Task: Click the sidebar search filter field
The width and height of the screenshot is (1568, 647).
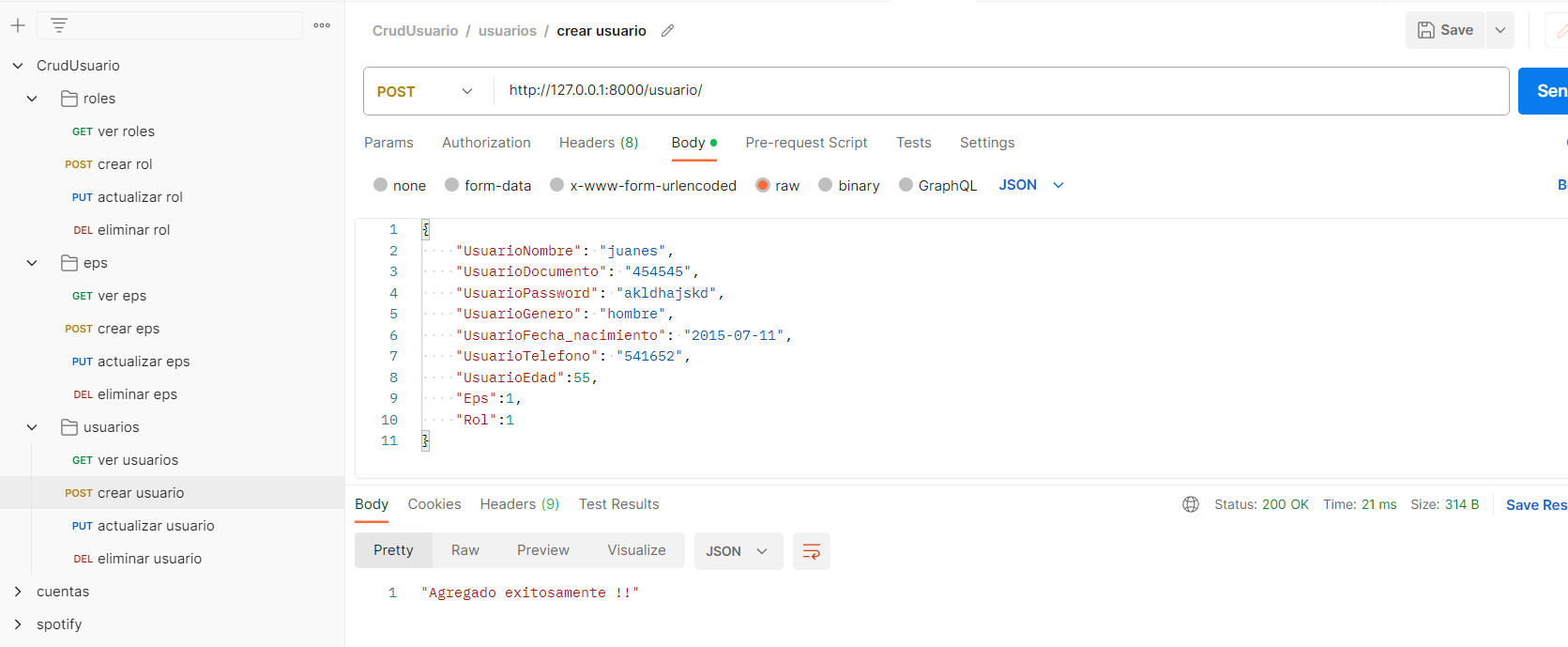Action: [170, 25]
